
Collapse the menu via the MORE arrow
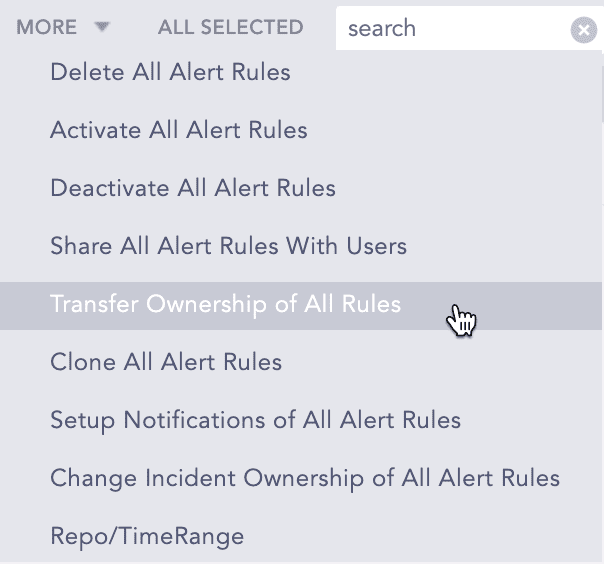102,28
